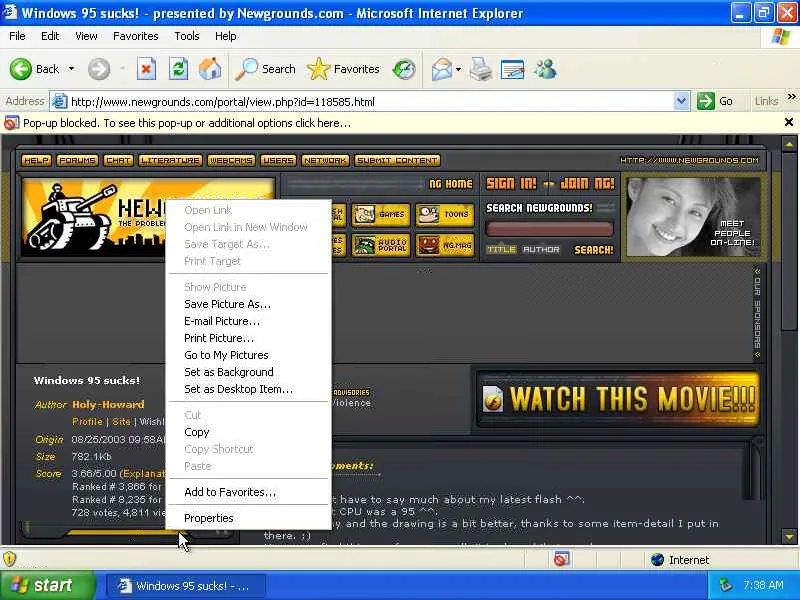Open the Tools menu
The height and width of the screenshot is (600, 800).
click(x=187, y=36)
